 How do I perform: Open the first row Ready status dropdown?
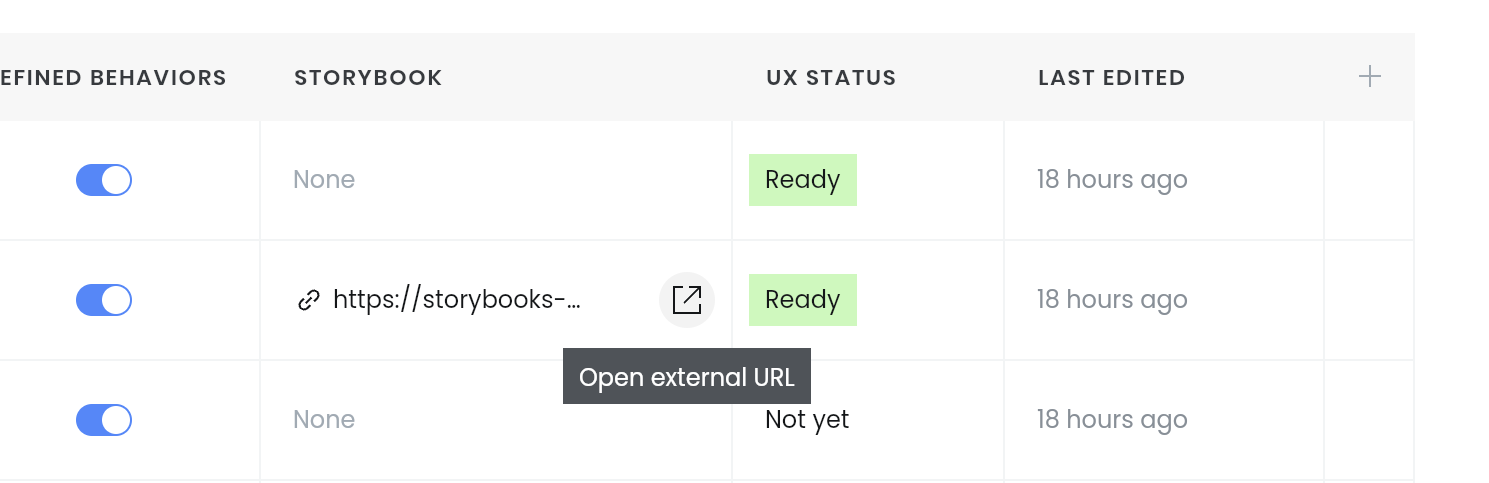(803, 180)
